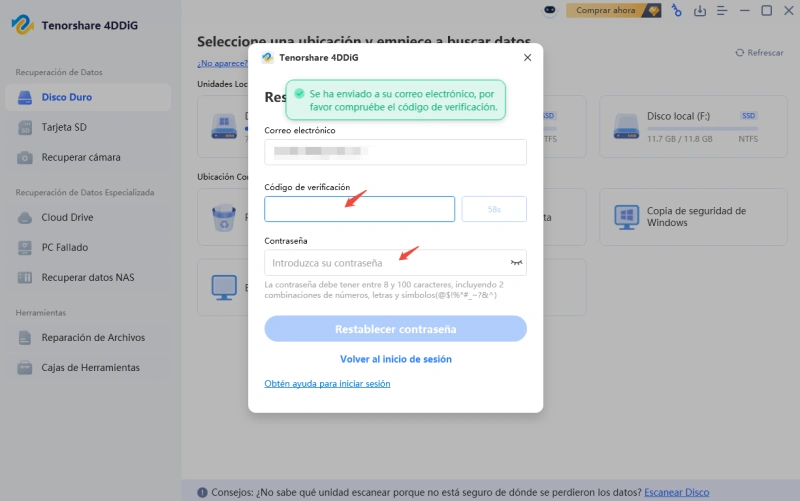
Task: Open Recuperar cámara option
Action: click(88, 157)
